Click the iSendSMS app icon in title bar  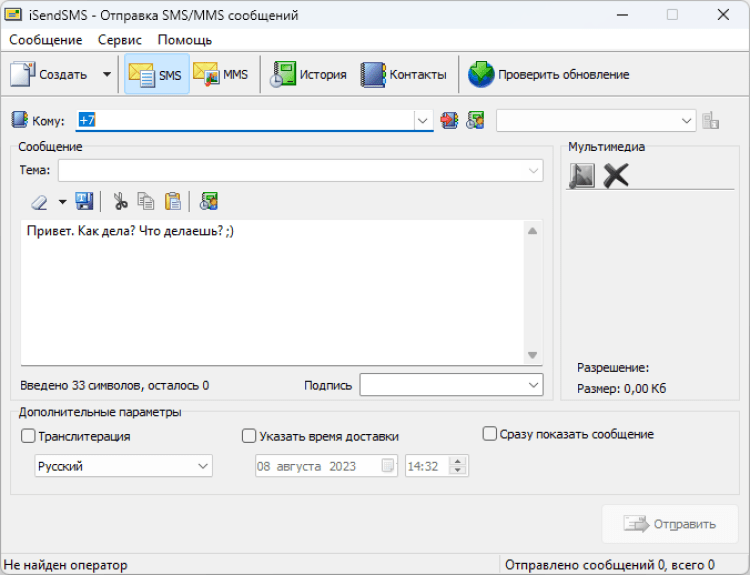click(13, 14)
